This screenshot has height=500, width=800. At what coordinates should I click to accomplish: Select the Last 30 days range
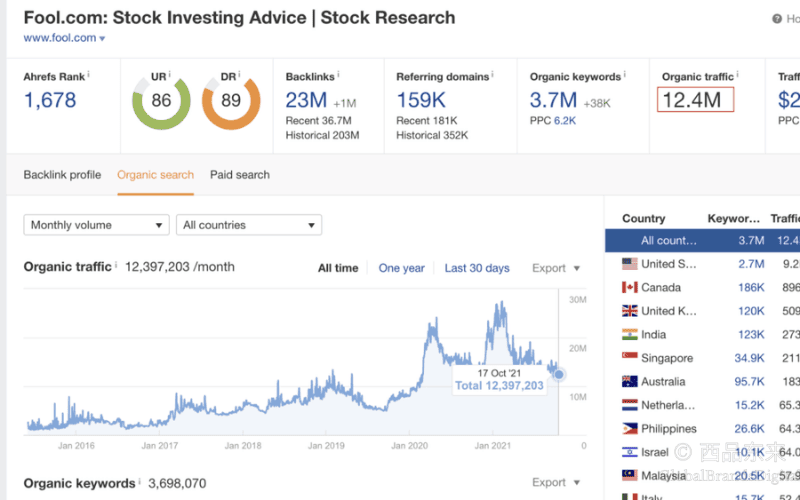pyautogui.click(x=477, y=268)
